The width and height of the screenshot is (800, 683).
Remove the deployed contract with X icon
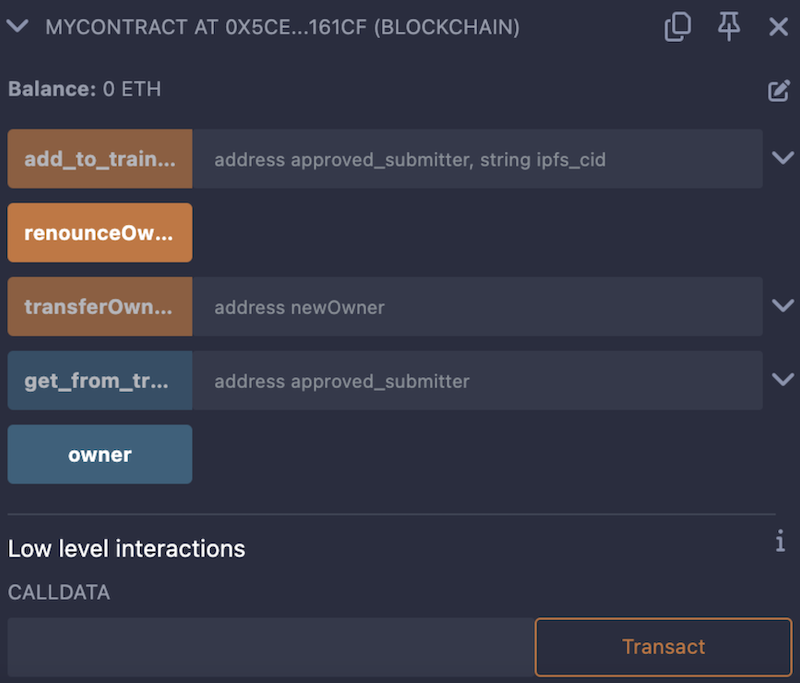[x=779, y=27]
